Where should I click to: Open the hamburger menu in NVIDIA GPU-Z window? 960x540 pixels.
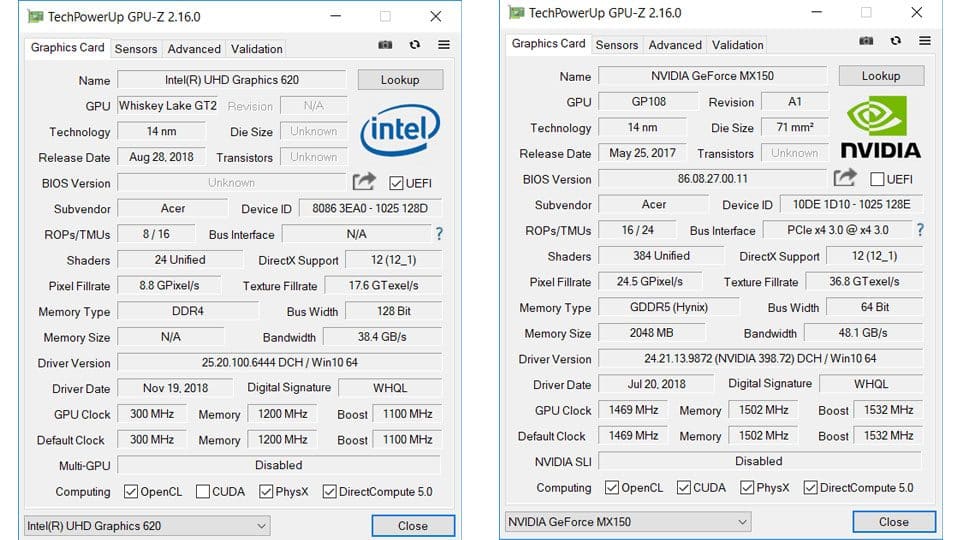(925, 41)
